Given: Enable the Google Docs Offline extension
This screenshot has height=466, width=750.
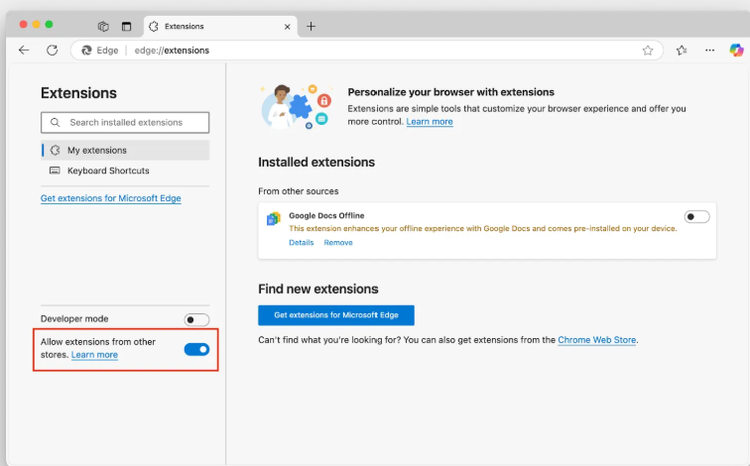Looking at the screenshot, I should [697, 217].
